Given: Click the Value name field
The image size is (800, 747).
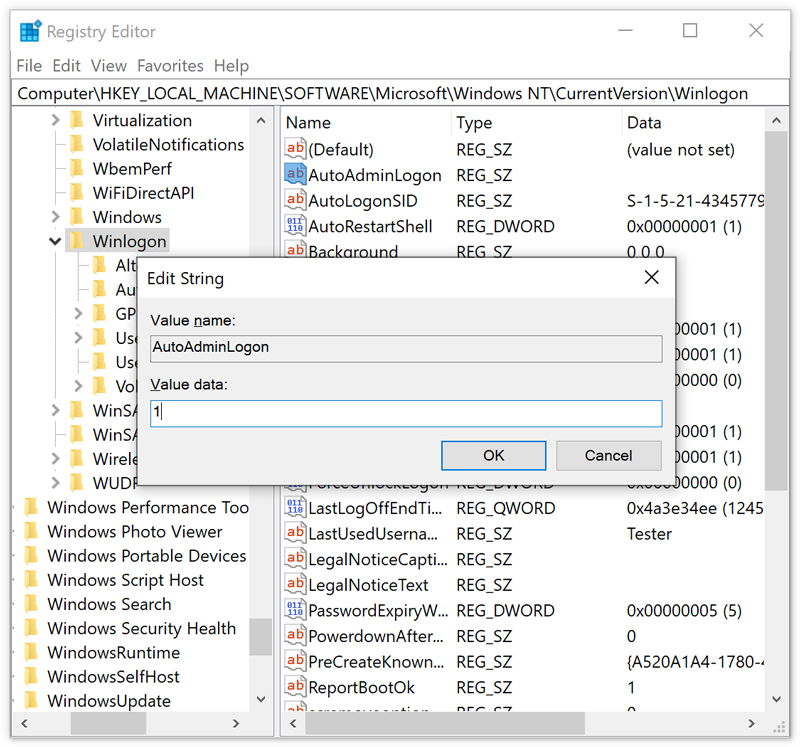Looking at the screenshot, I should pyautogui.click(x=406, y=348).
